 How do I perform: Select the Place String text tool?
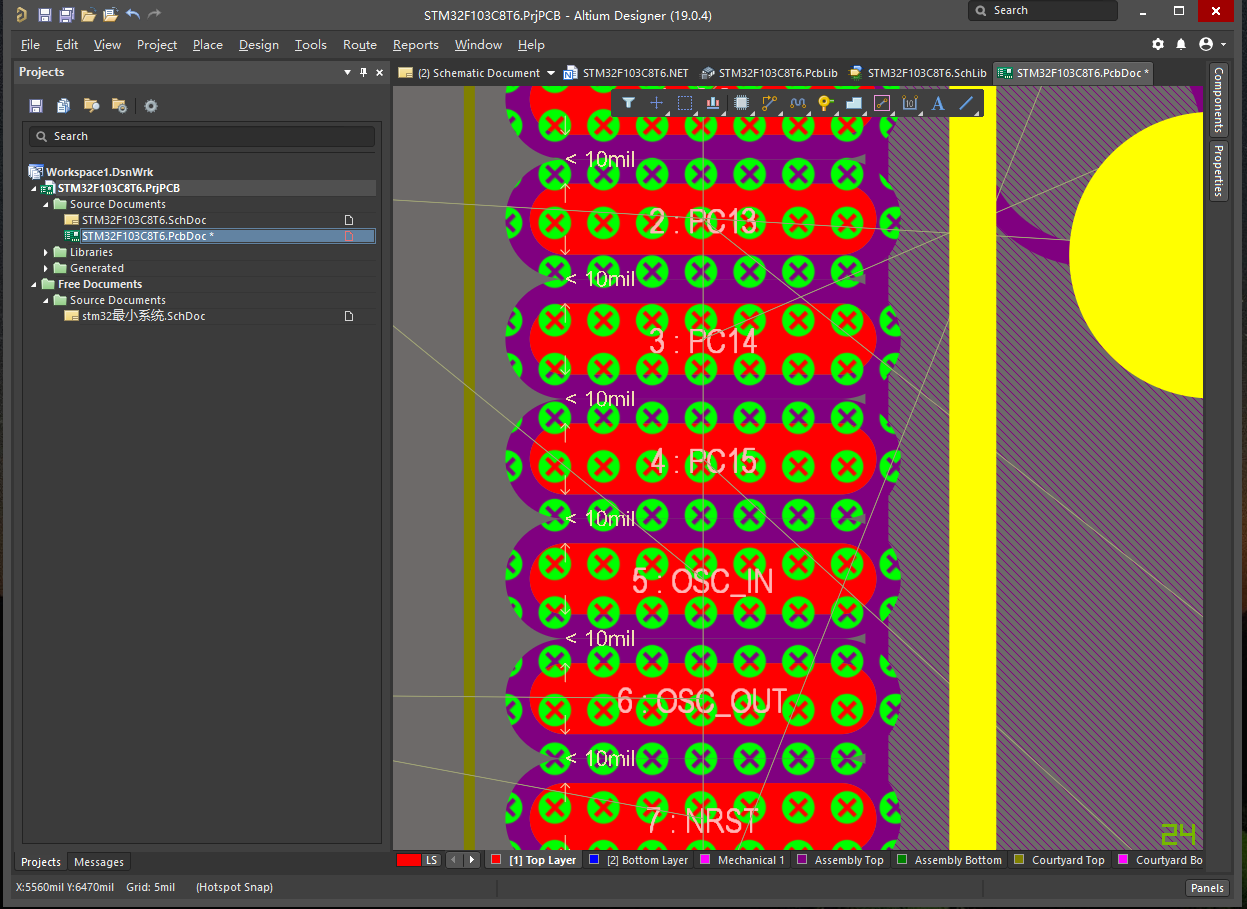pyautogui.click(x=938, y=103)
